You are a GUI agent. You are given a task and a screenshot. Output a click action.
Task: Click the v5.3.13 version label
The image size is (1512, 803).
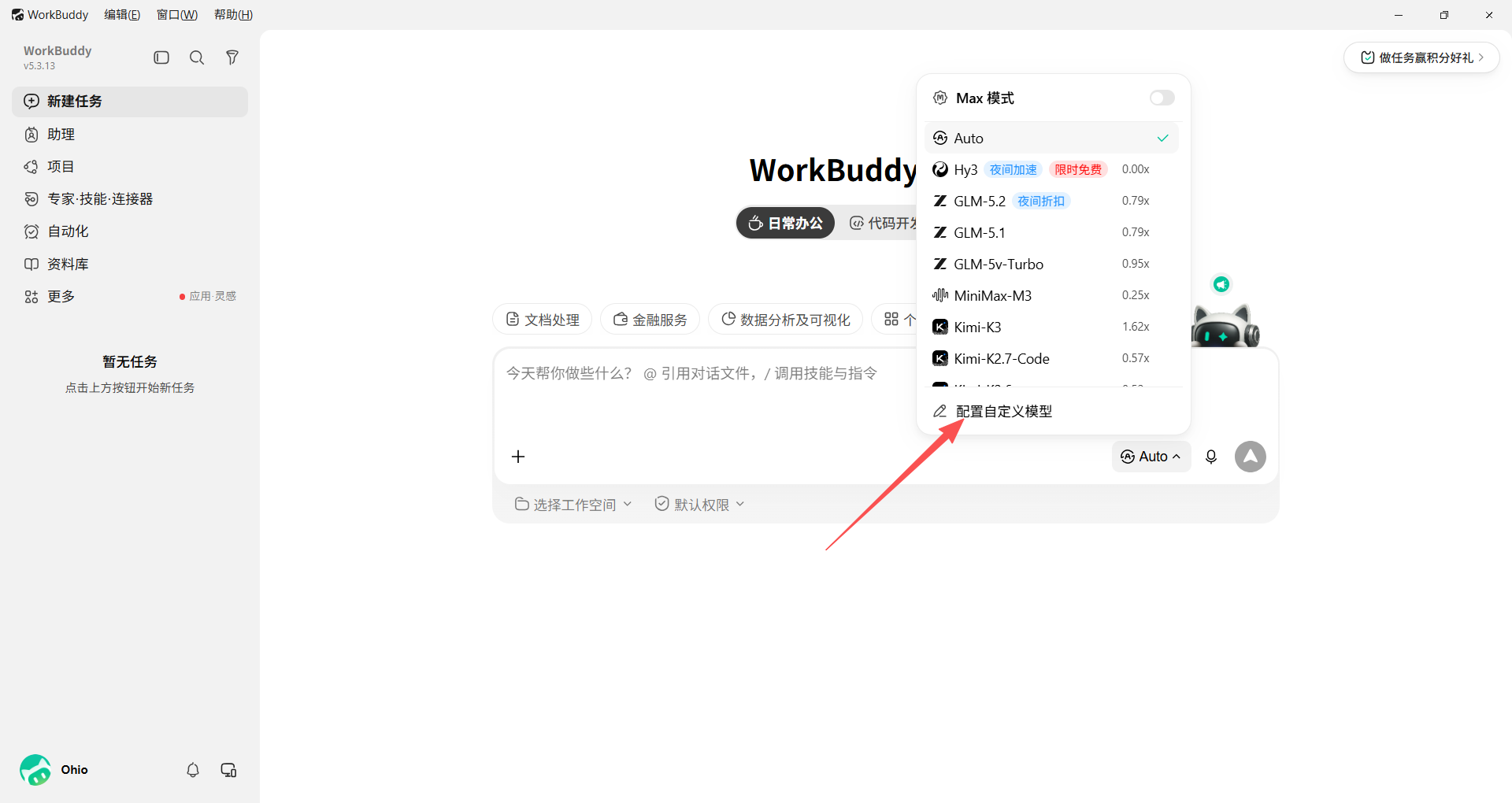coord(39,66)
